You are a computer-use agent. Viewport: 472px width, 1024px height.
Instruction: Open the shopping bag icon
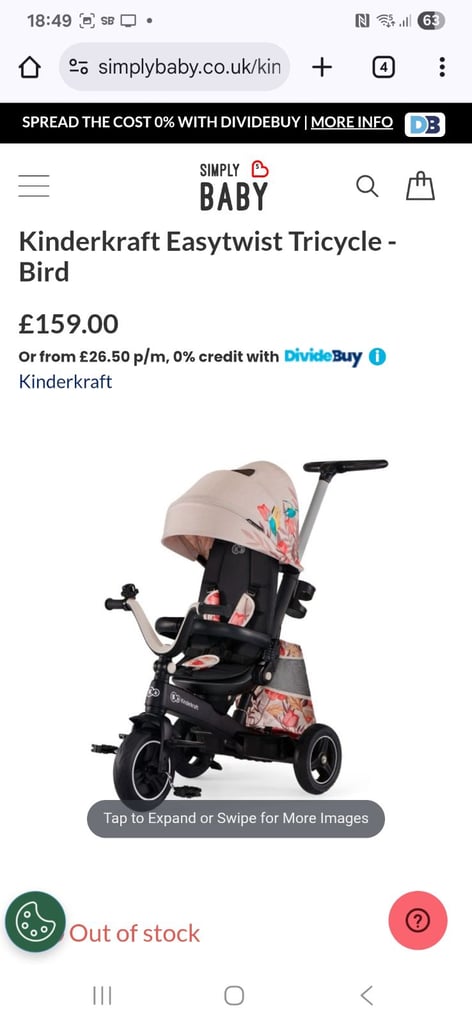420,185
